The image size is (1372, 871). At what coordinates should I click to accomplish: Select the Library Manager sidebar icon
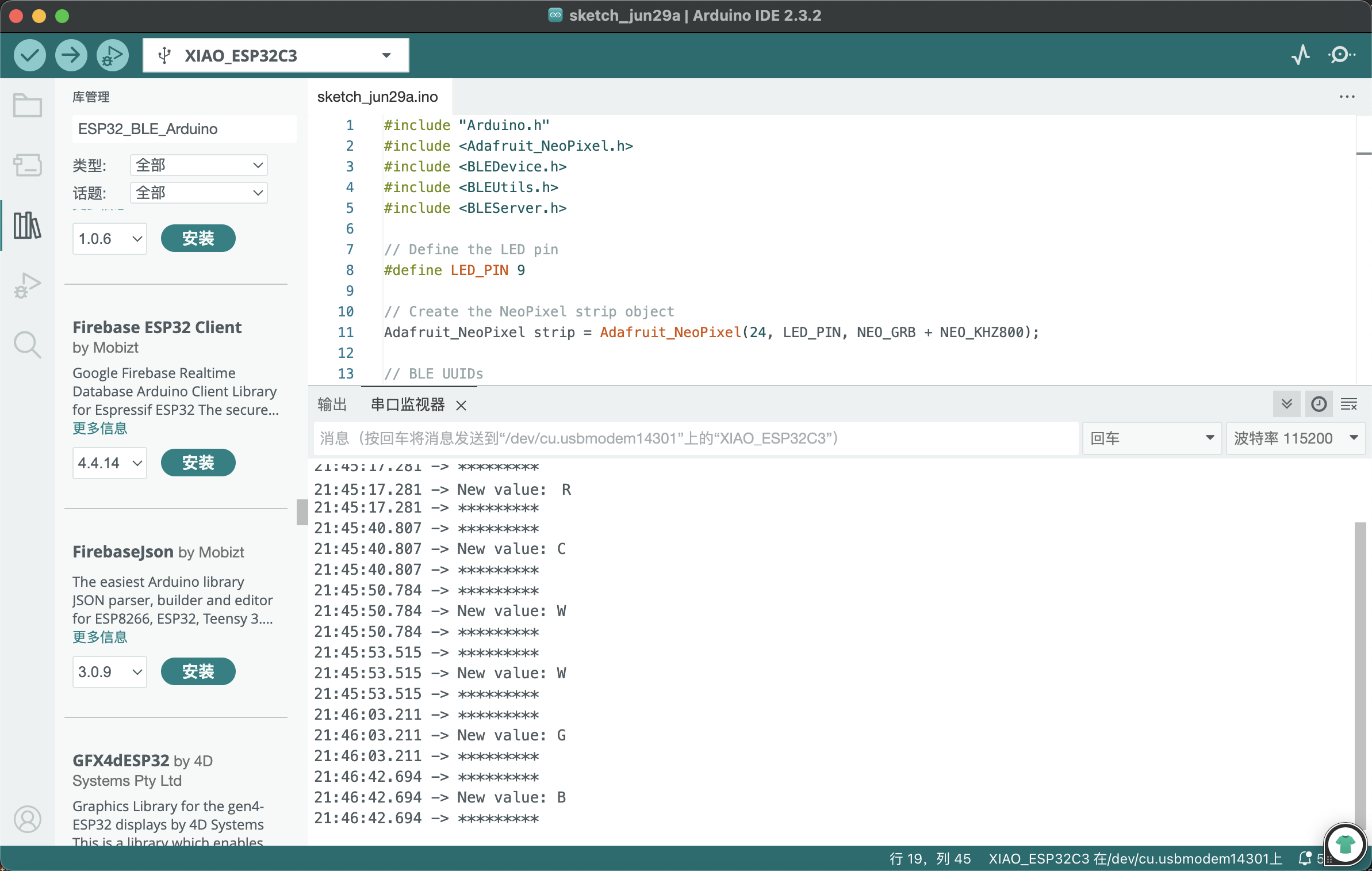coord(27,225)
